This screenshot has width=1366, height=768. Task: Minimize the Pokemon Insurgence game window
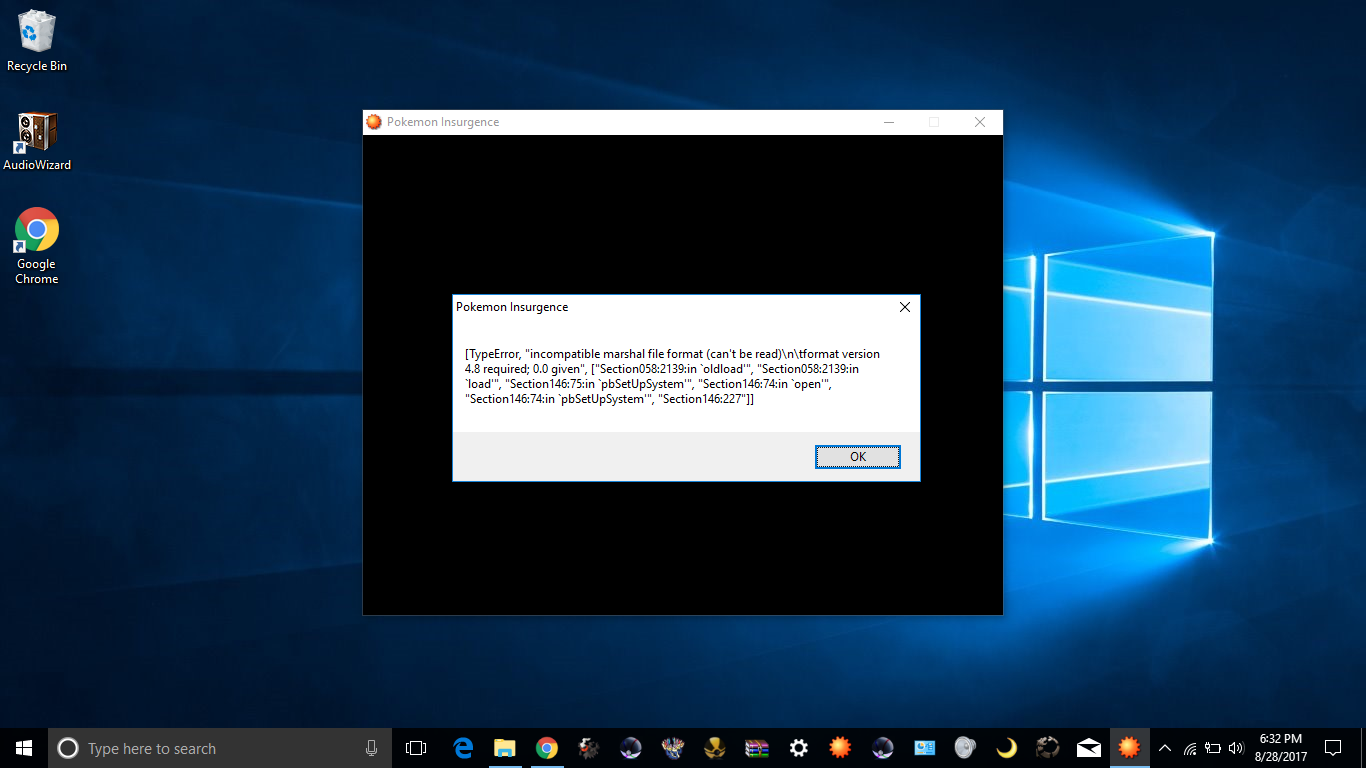(x=888, y=122)
